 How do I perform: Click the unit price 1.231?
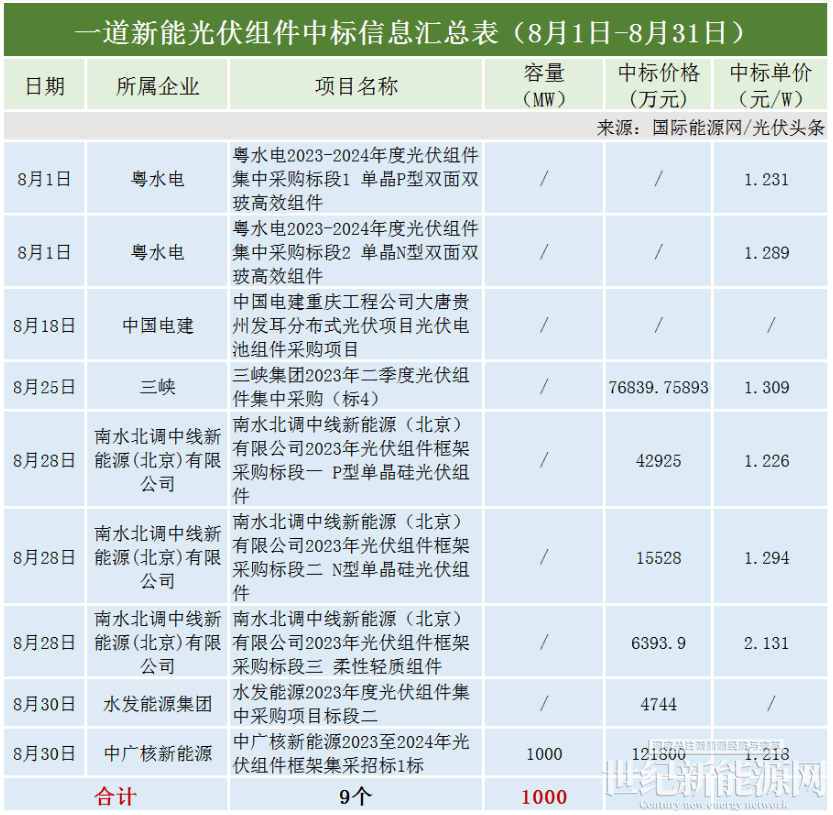click(x=766, y=180)
